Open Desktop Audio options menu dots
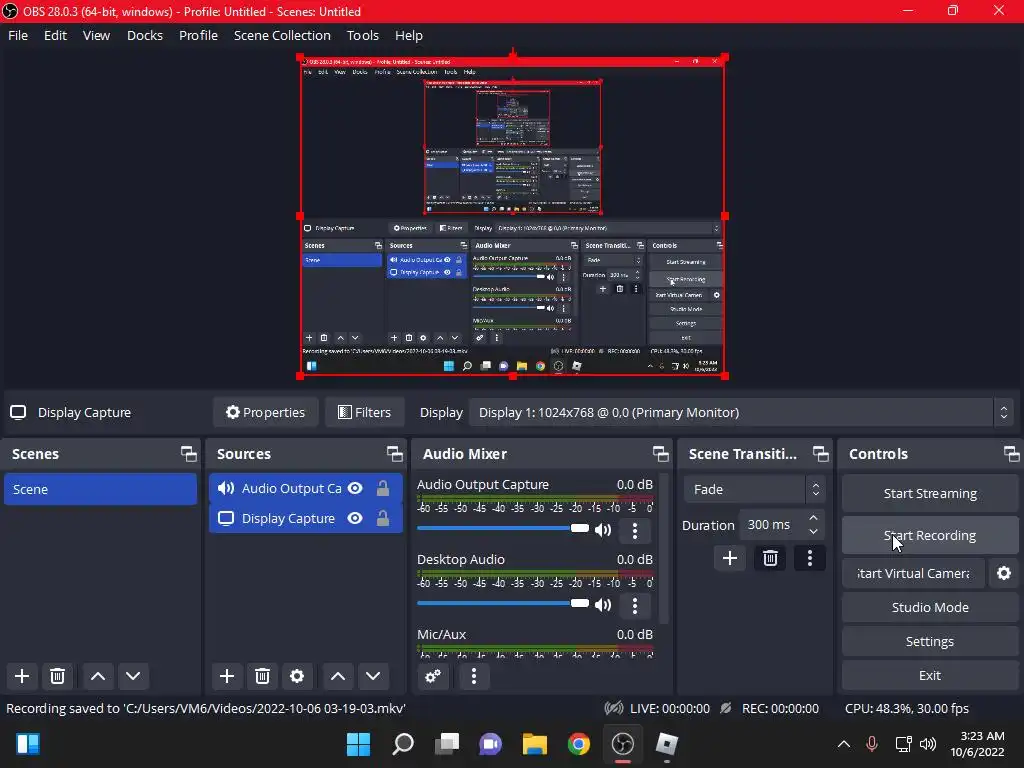The width and height of the screenshot is (1024, 768). [x=635, y=605]
